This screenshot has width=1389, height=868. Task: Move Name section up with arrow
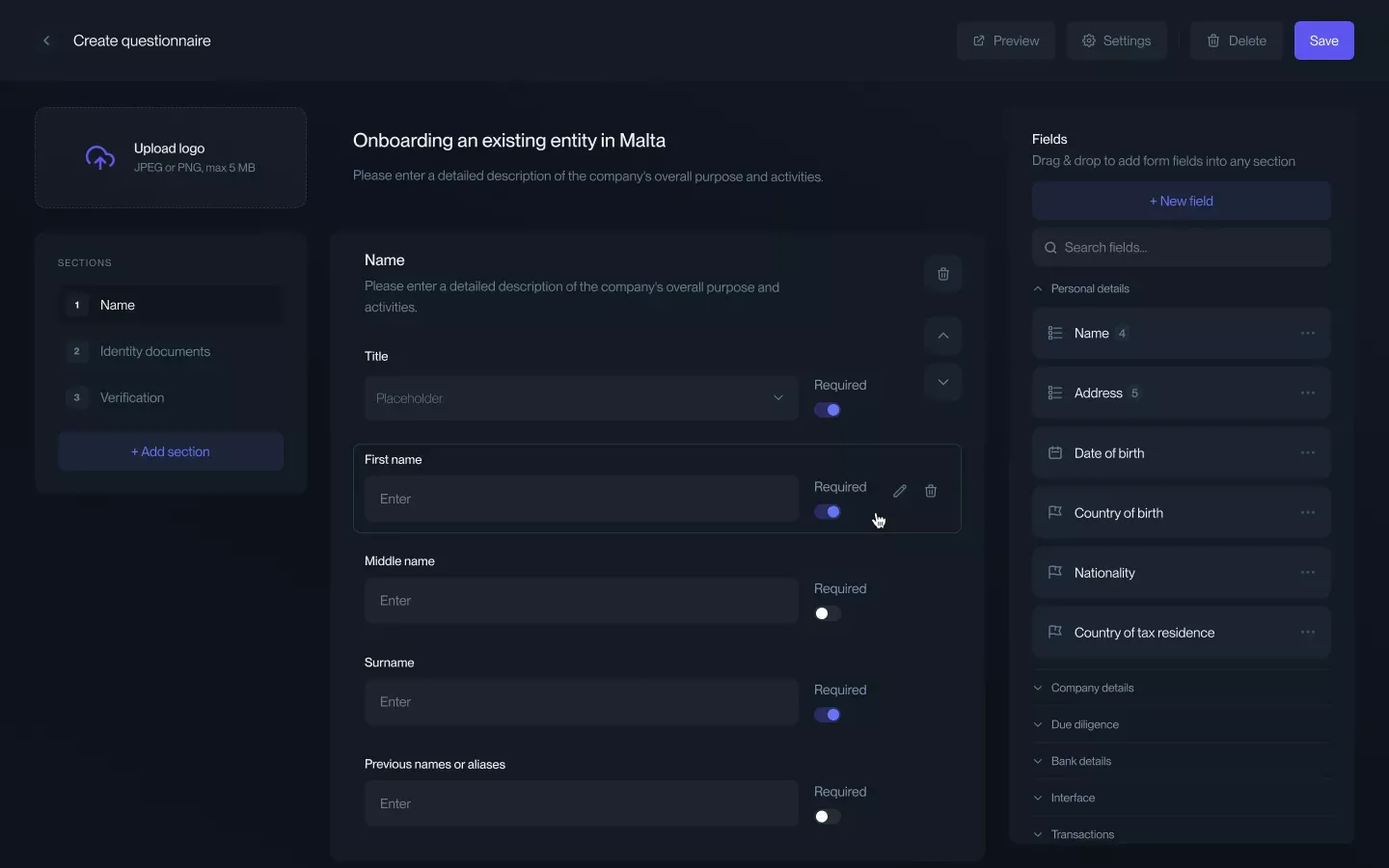tap(943, 336)
